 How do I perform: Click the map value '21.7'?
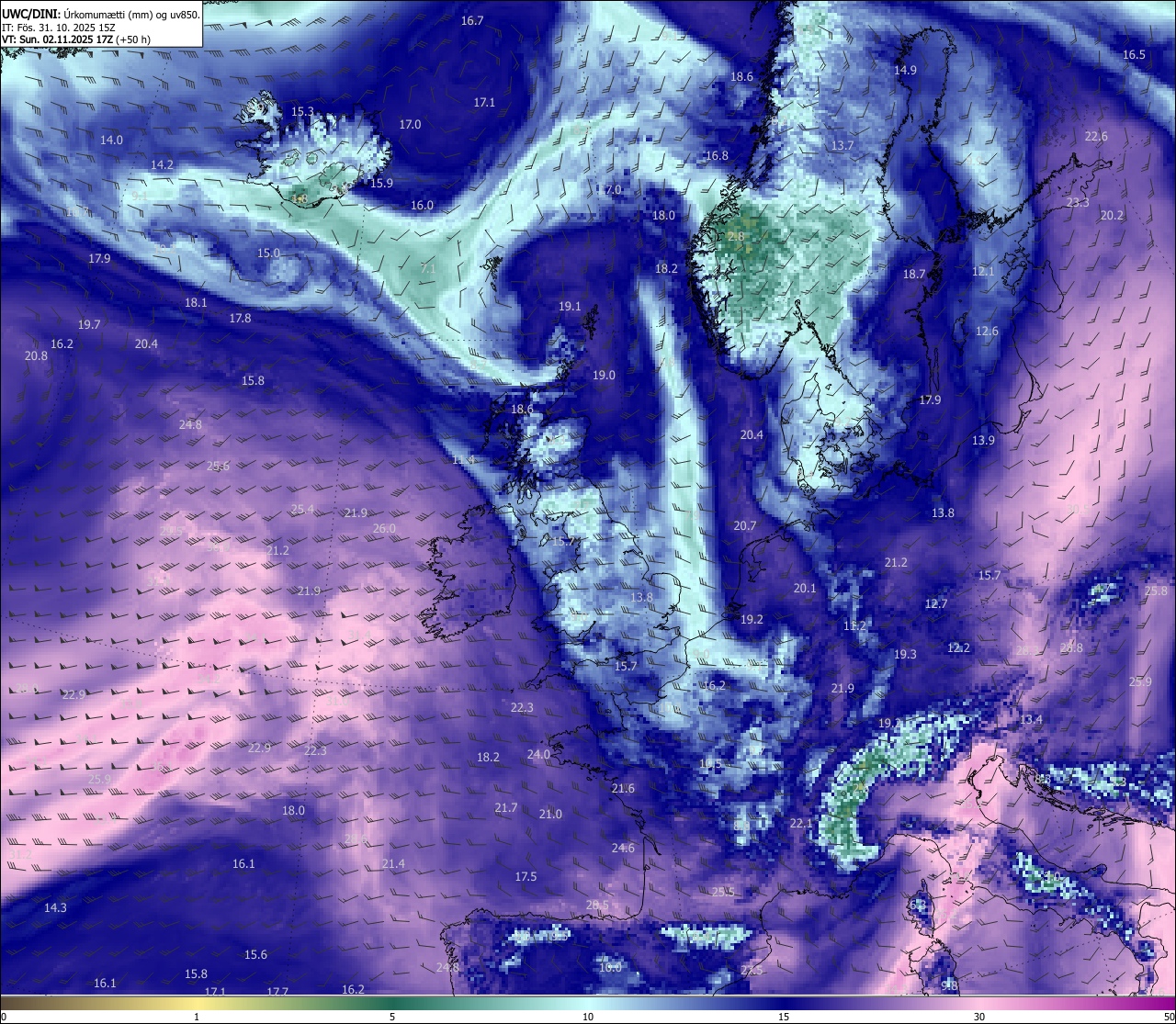pos(506,807)
